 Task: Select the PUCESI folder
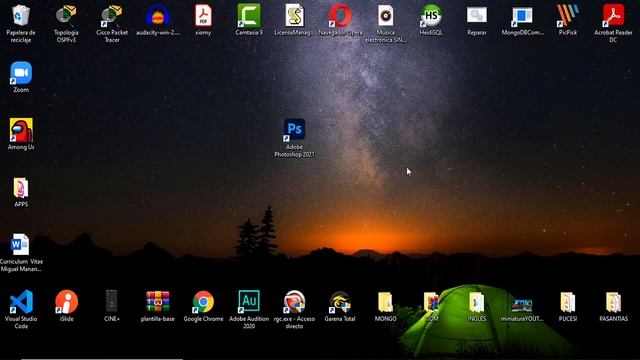pyautogui.click(x=568, y=302)
